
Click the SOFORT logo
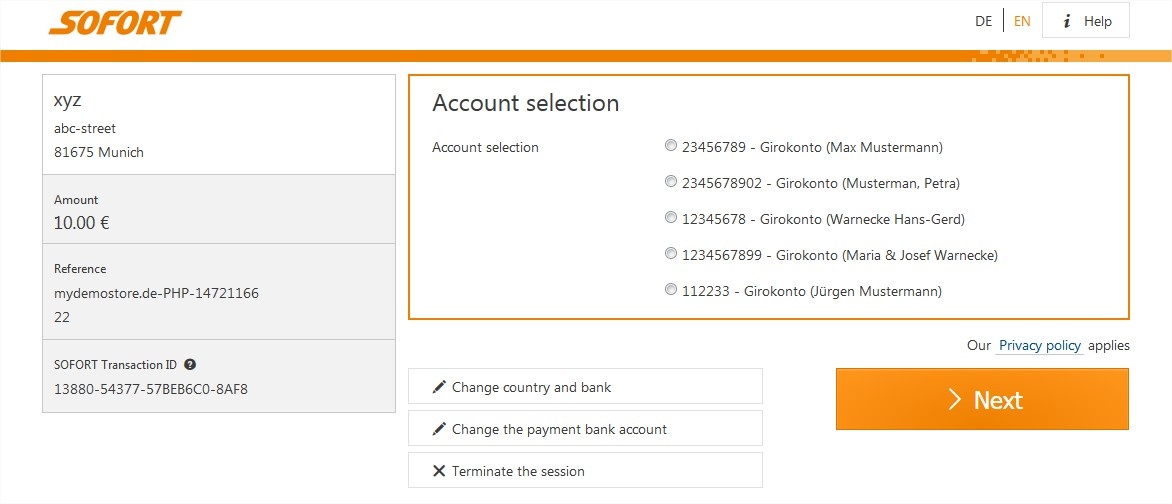pos(115,22)
